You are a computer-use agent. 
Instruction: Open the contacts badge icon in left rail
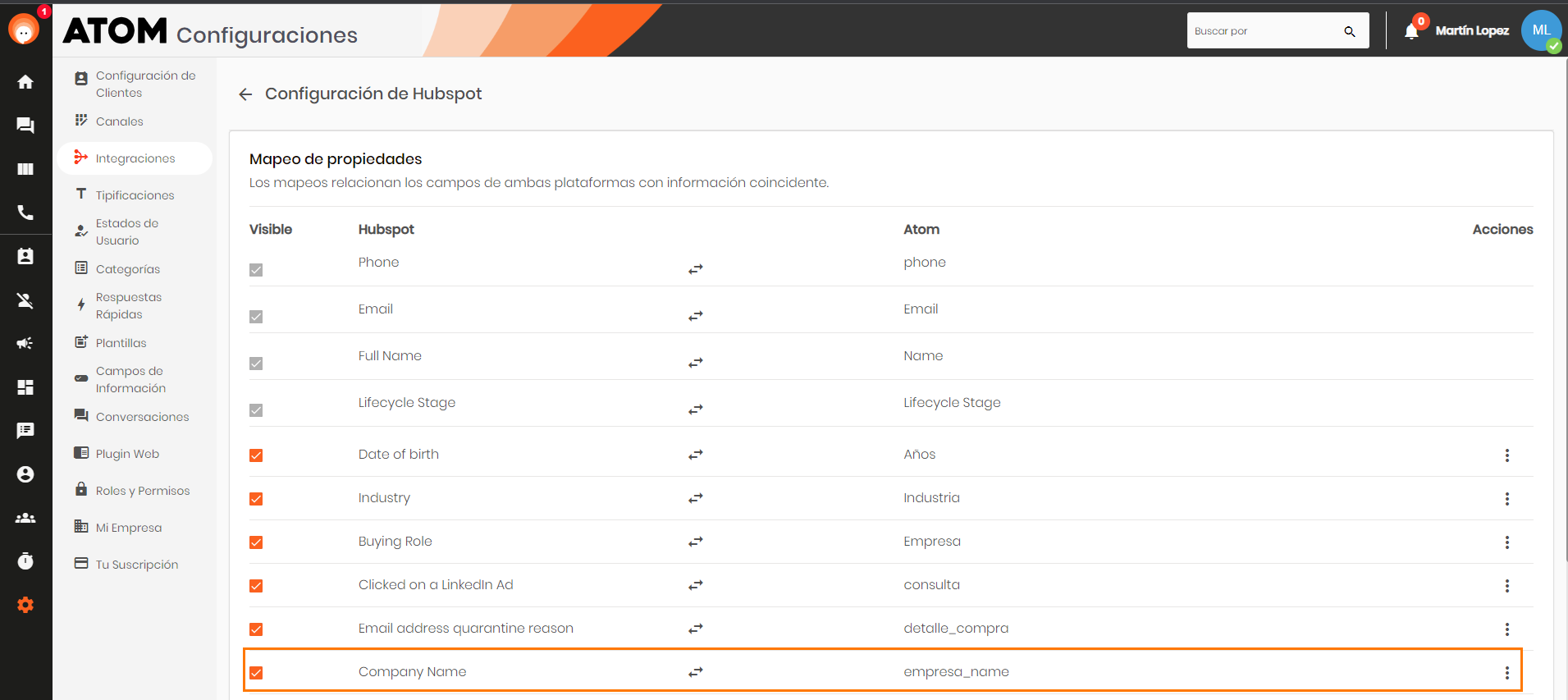click(x=25, y=257)
